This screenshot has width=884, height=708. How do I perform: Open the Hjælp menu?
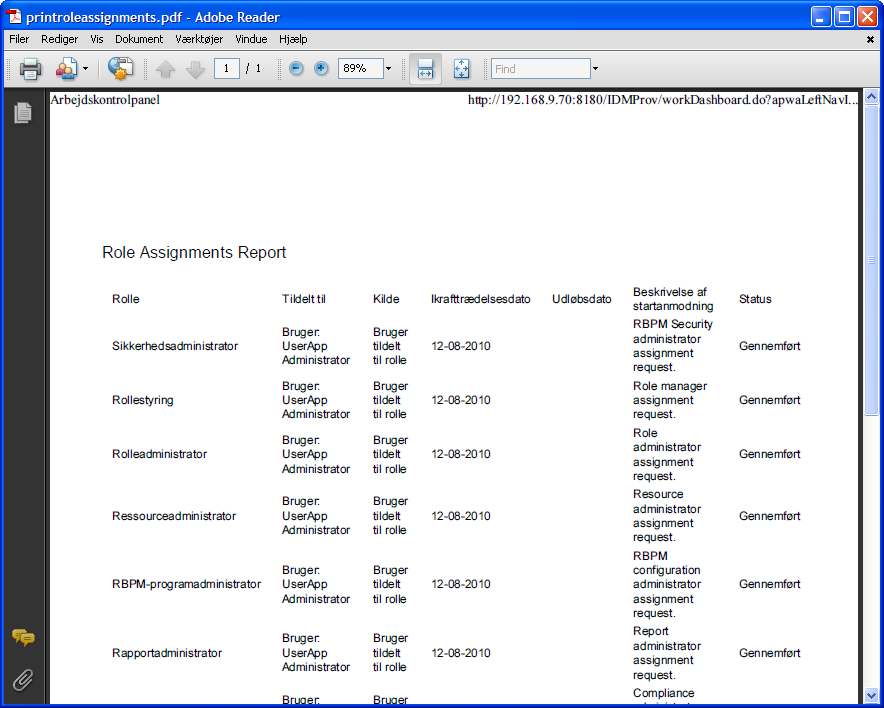(293, 39)
